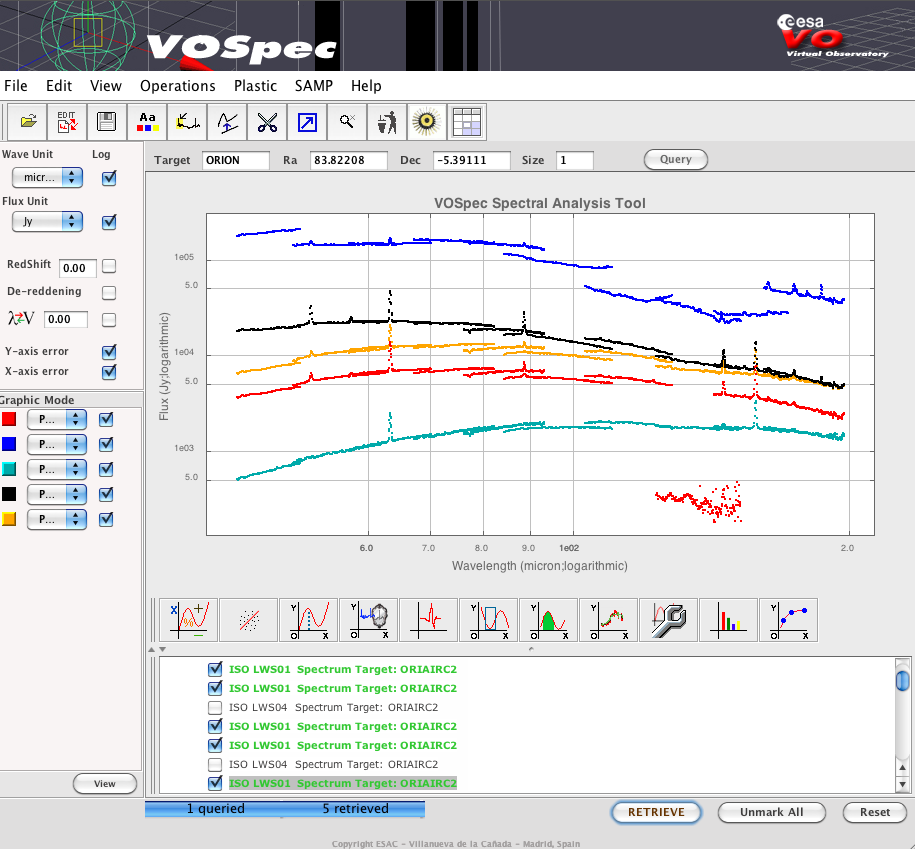Open the Flux Unit Jy dropdown

47,221
